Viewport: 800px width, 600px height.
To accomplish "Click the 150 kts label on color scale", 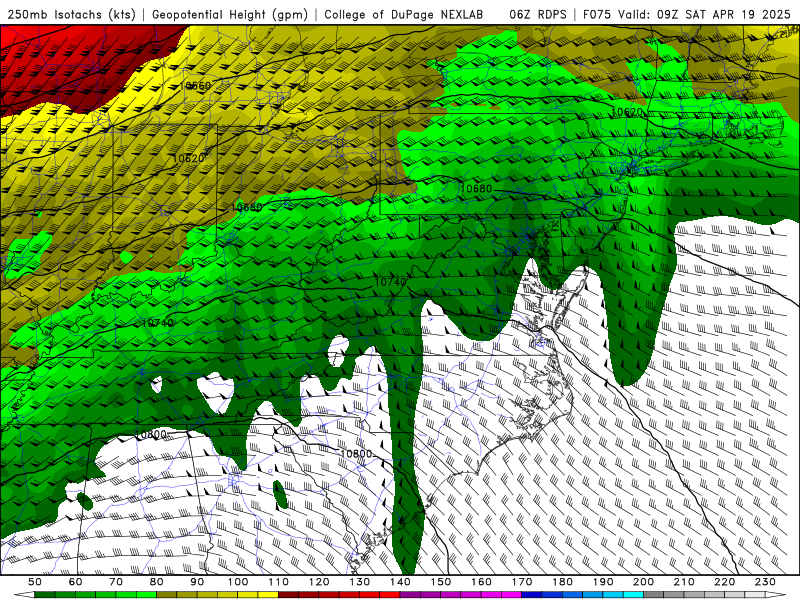I will 441,582.
